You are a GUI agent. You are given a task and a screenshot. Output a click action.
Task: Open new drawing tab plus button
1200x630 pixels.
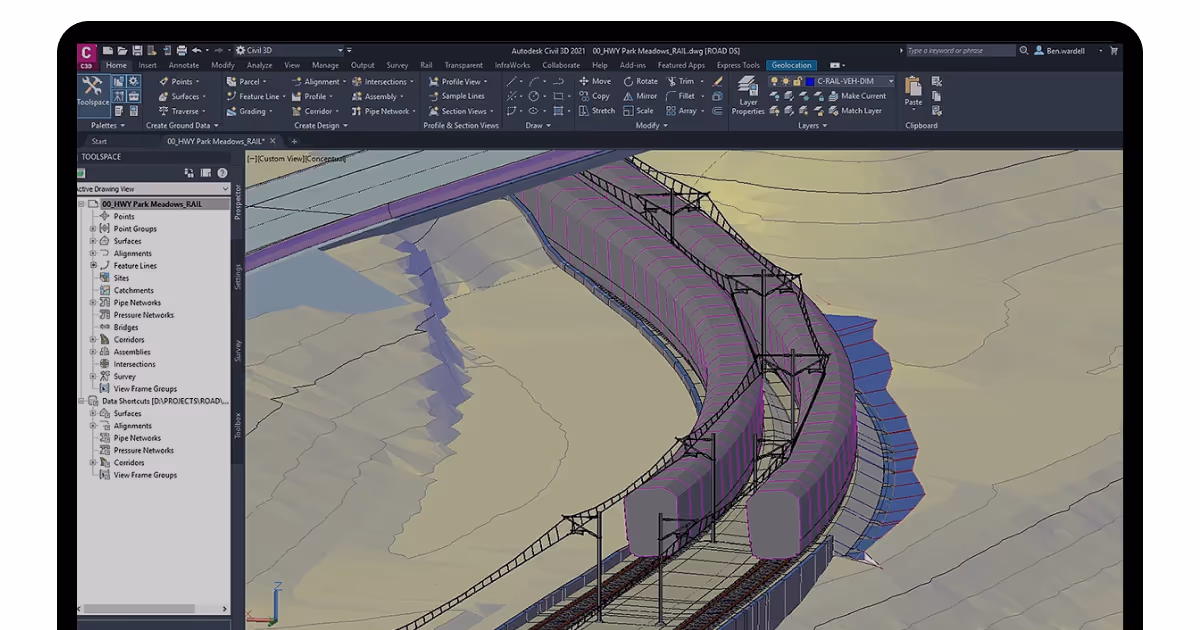click(x=294, y=141)
